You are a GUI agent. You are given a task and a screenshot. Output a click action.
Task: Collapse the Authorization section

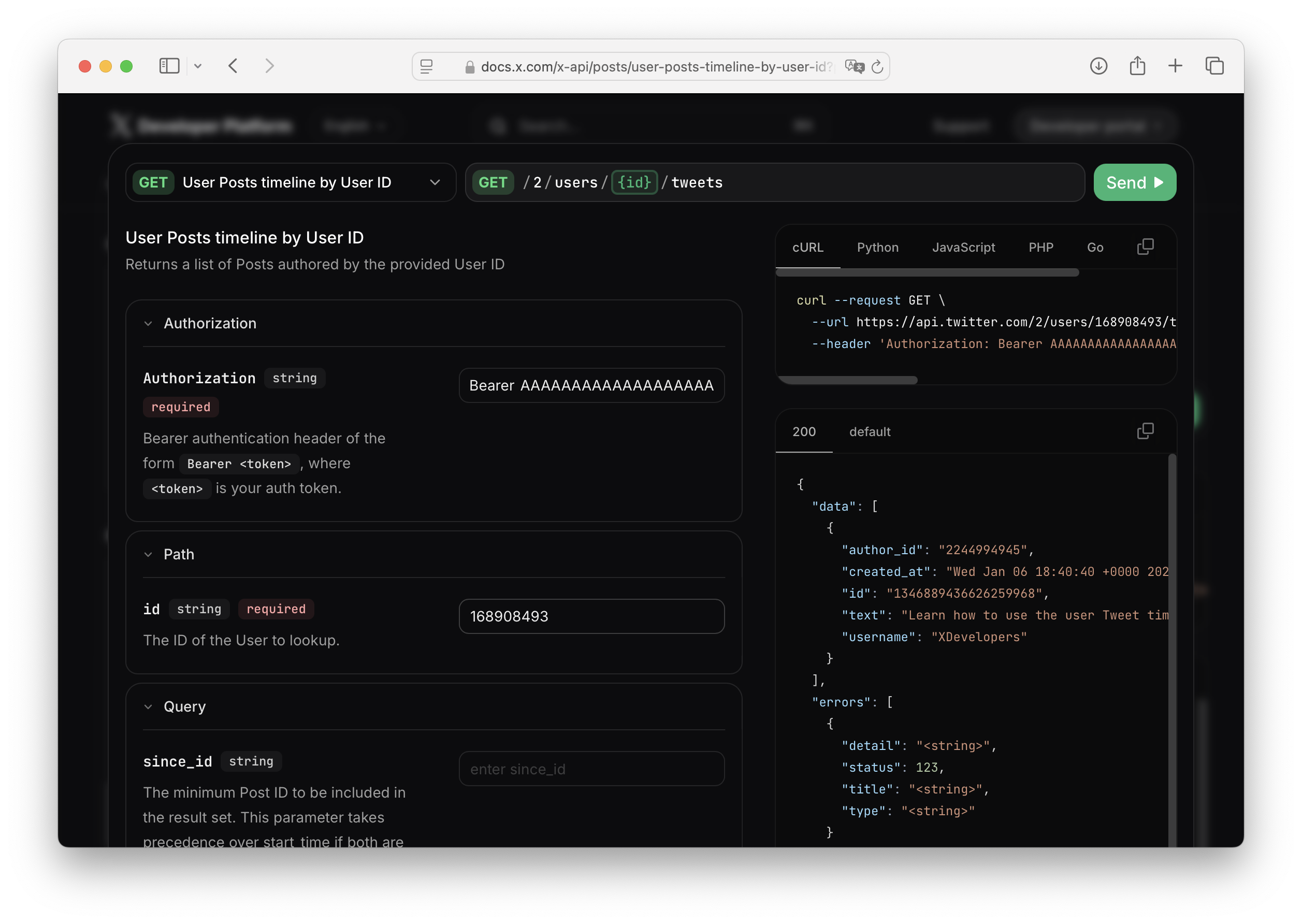tap(149, 324)
